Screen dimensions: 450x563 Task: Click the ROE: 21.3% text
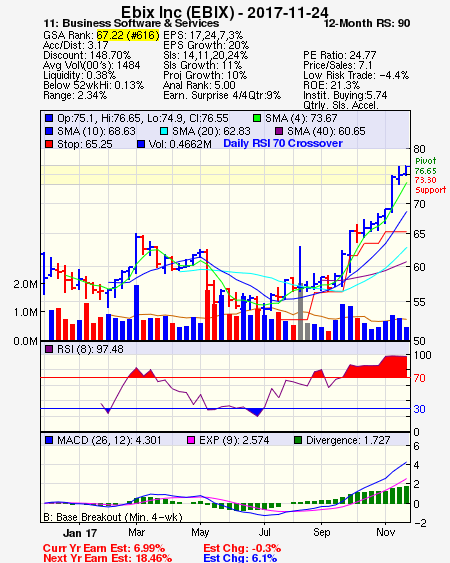(x=331, y=85)
